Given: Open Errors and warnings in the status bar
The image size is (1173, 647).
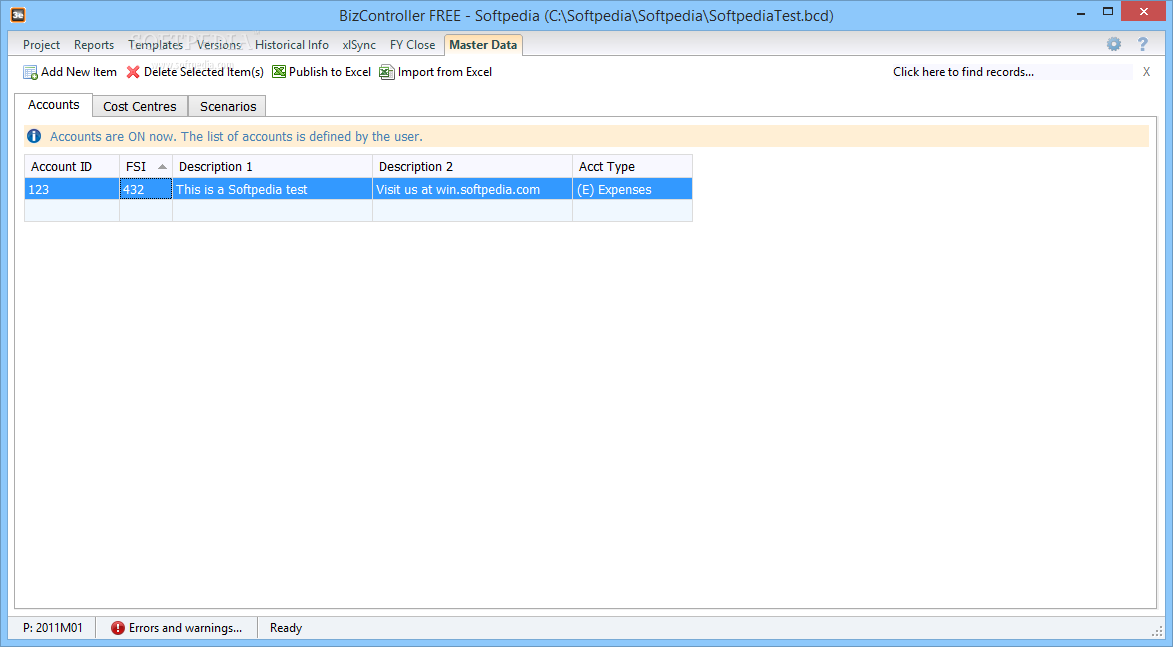Looking at the screenshot, I should [177, 628].
